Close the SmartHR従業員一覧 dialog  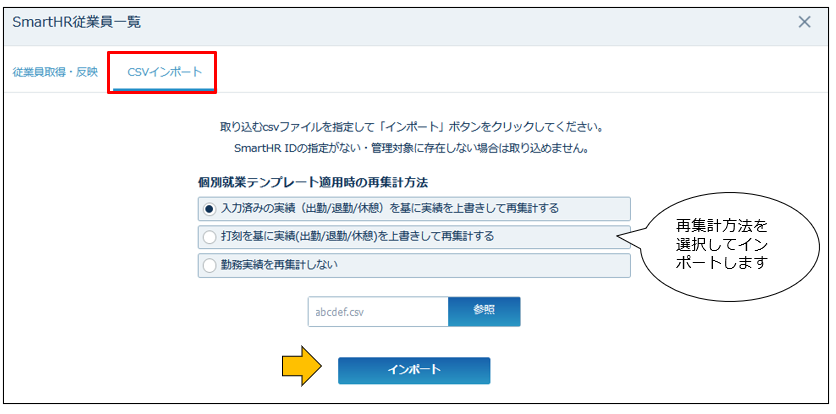[804, 22]
